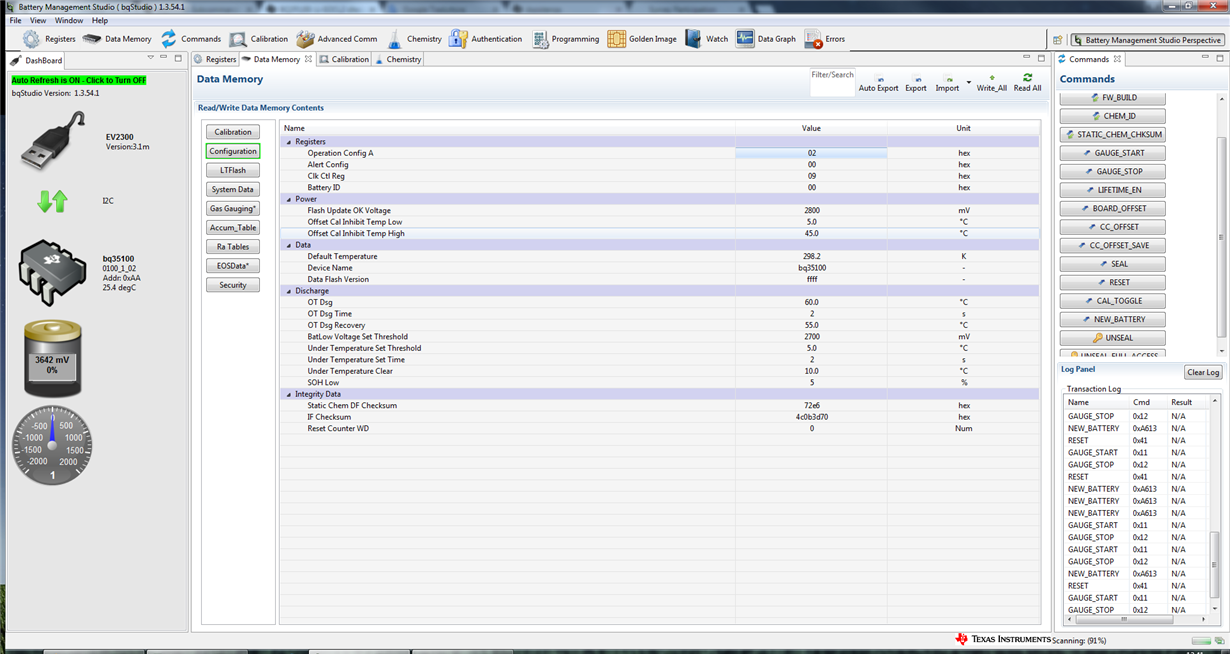Open the Import dropdown arrow
1230x654 pixels.
tap(969, 82)
